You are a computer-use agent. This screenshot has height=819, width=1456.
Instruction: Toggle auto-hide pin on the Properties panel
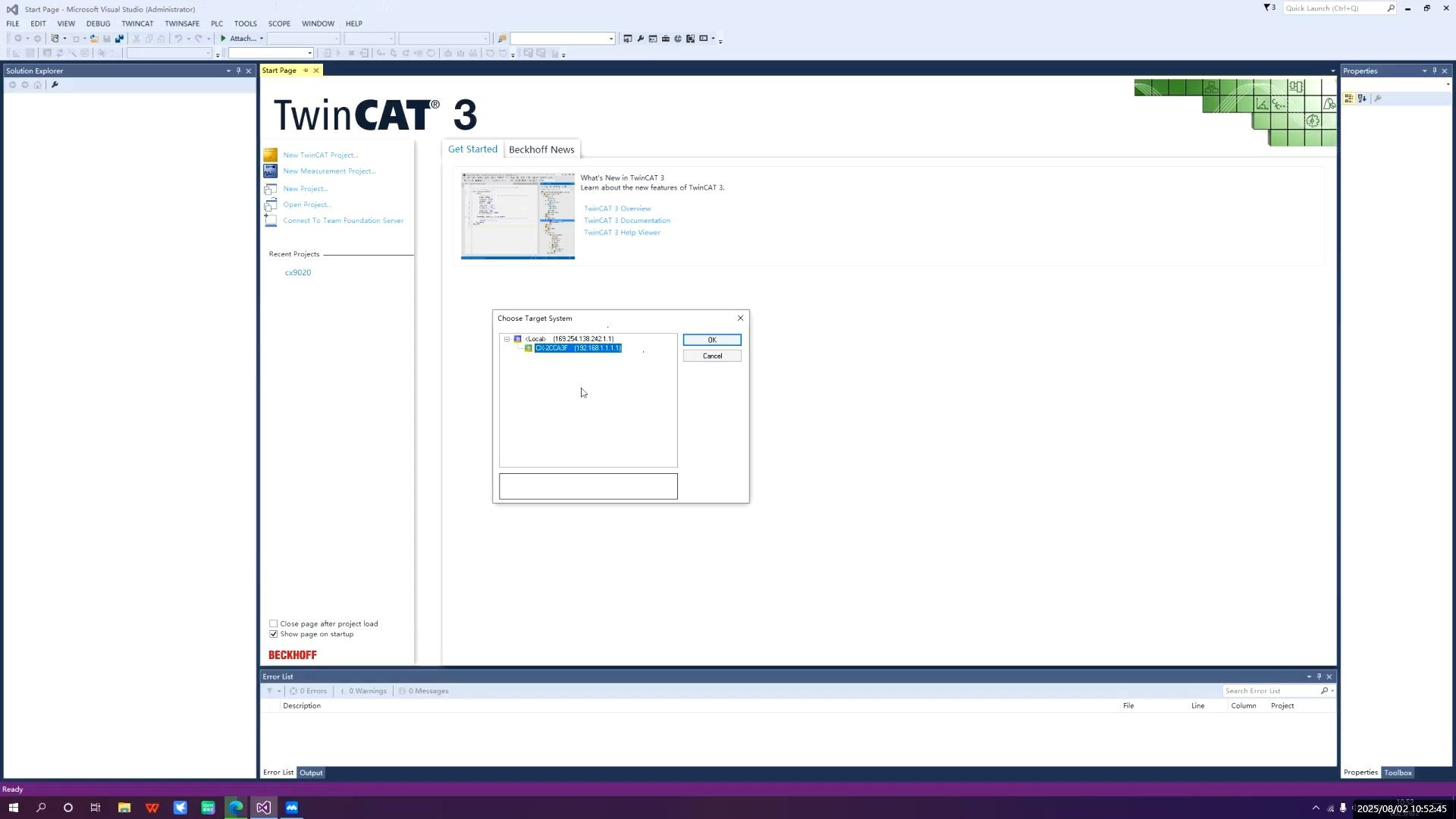coord(1435,71)
